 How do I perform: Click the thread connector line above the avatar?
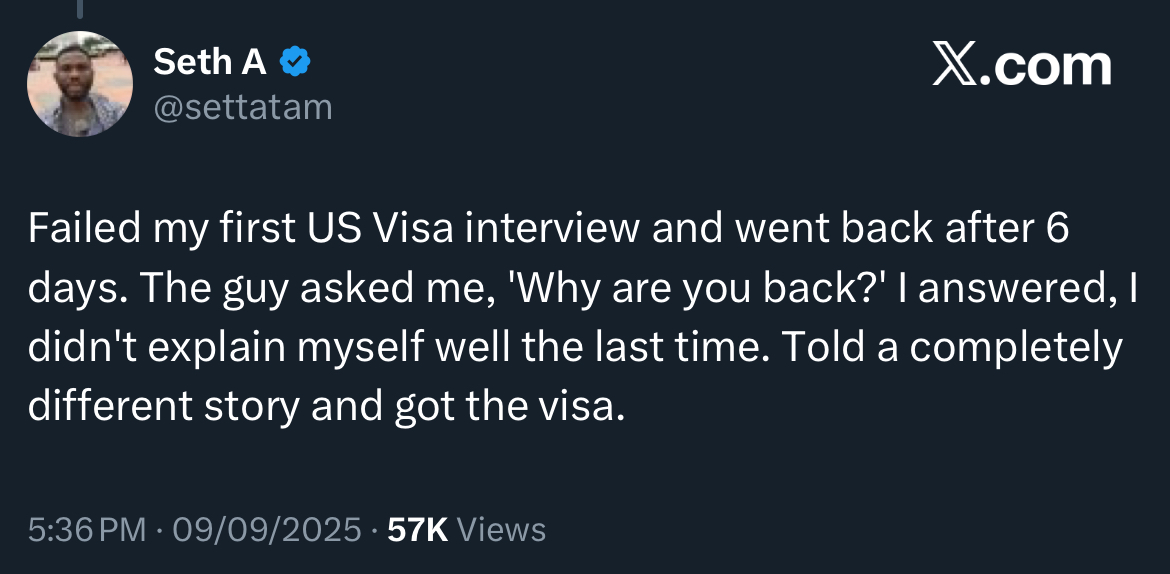tap(80, 8)
